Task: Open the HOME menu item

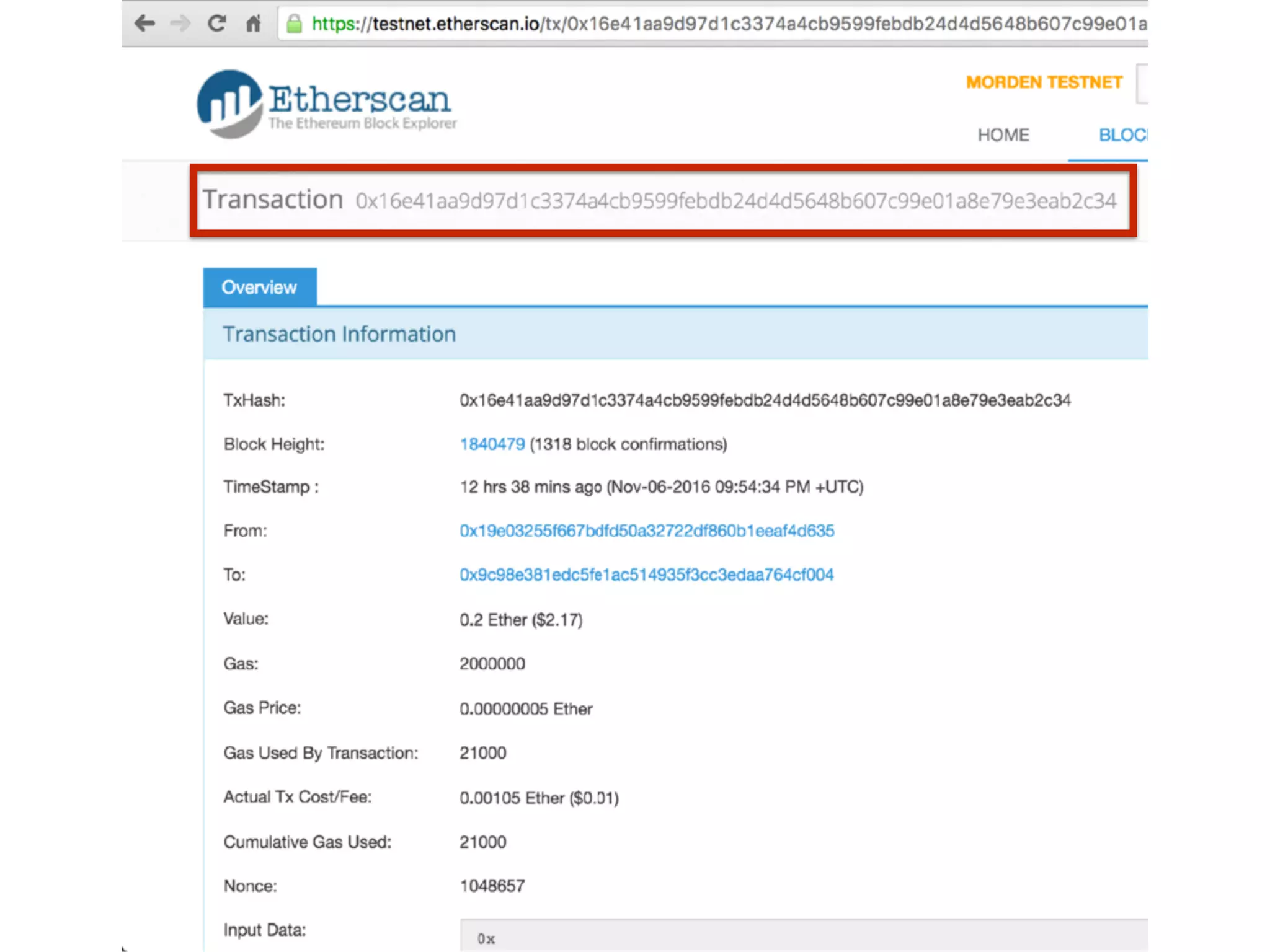Action: [x=1003, y=135]
